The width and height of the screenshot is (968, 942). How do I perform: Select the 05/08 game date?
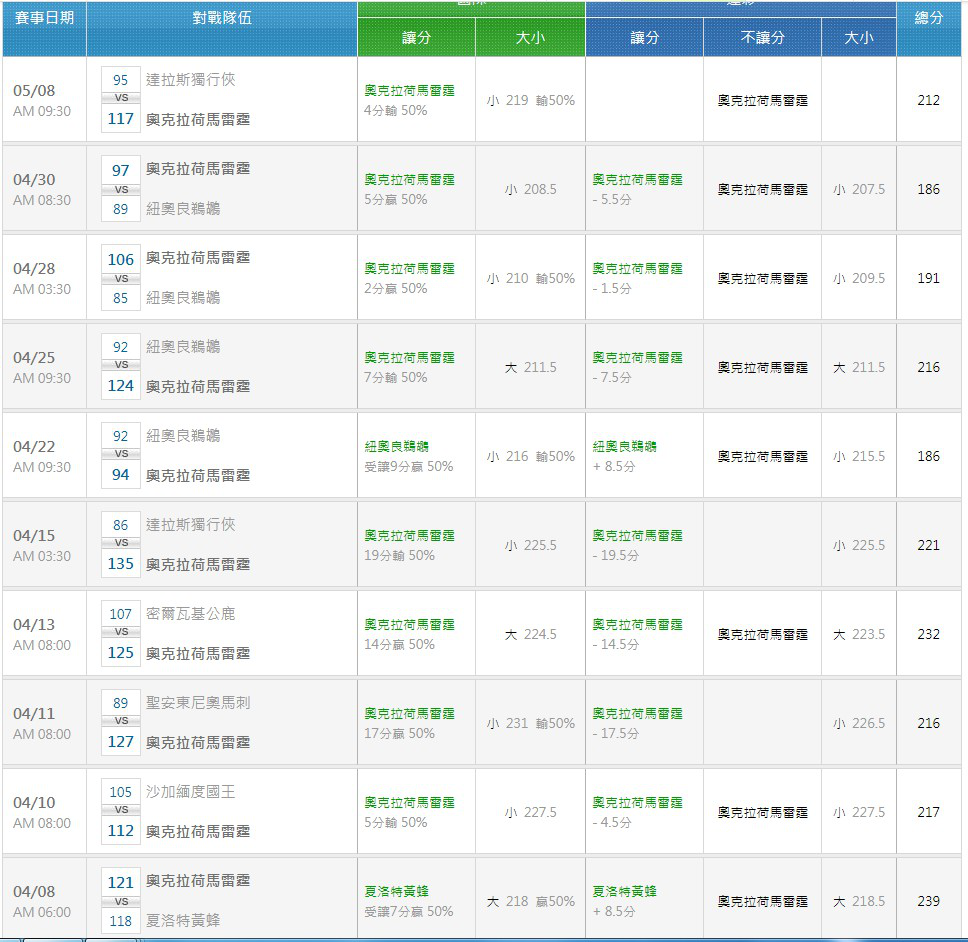pyautogui.click(x=34, y=91)
